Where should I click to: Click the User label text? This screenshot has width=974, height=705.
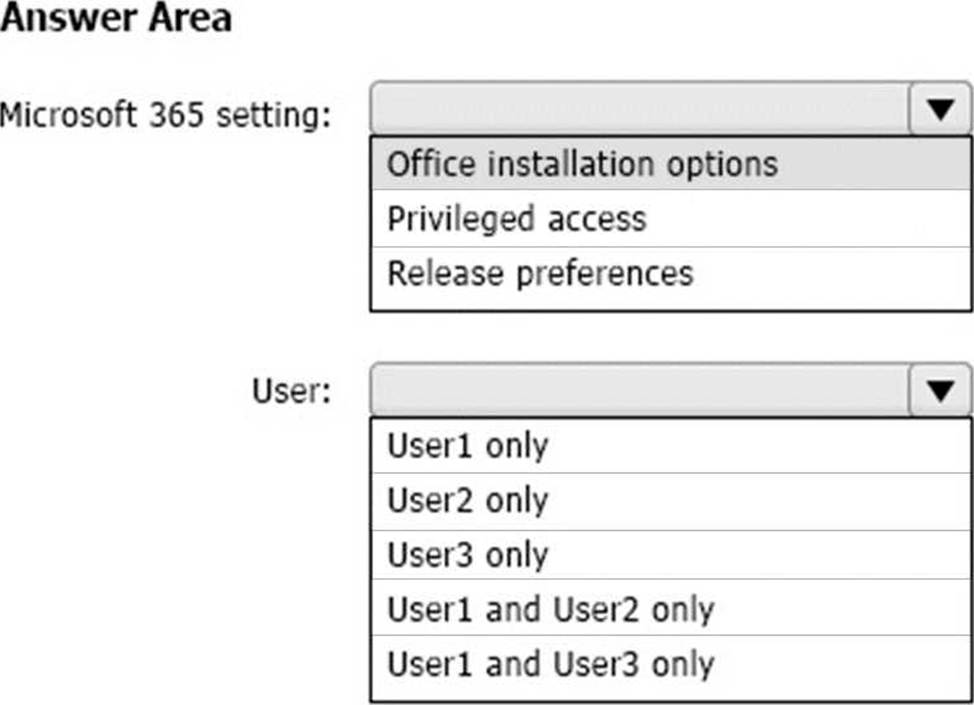tap(291, 391)
